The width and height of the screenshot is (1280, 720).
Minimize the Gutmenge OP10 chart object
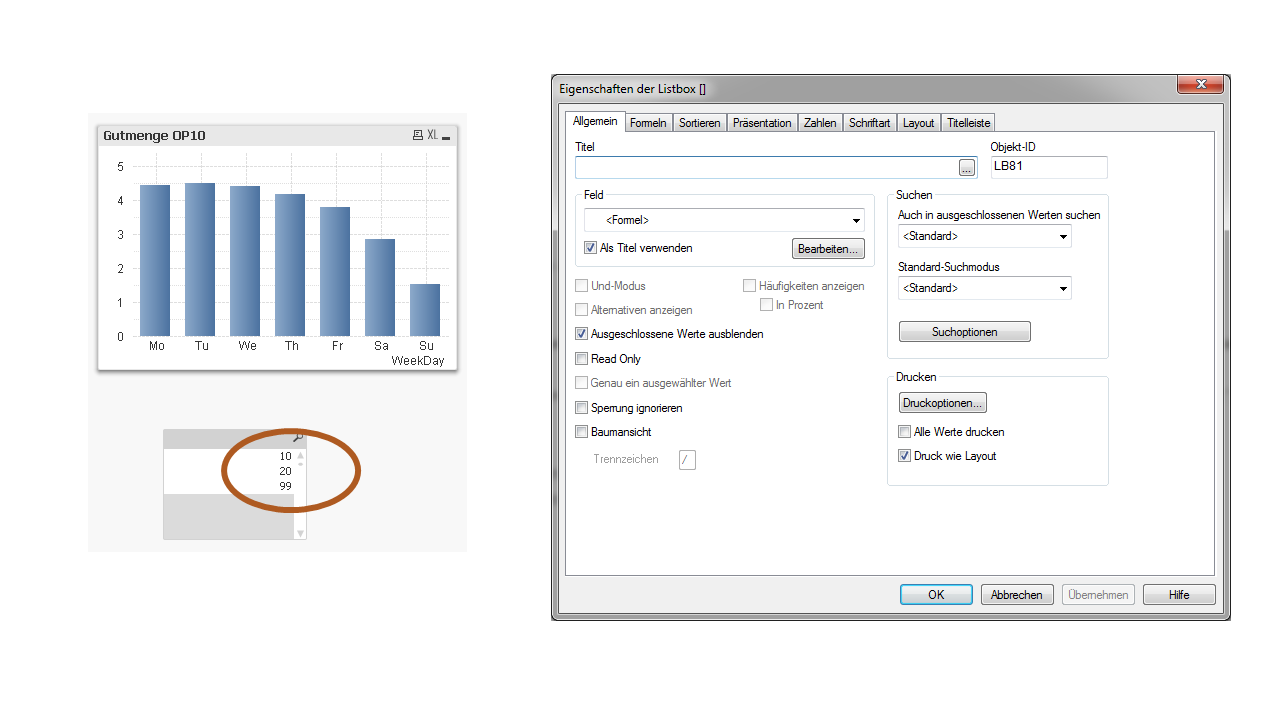pos(446,136)
